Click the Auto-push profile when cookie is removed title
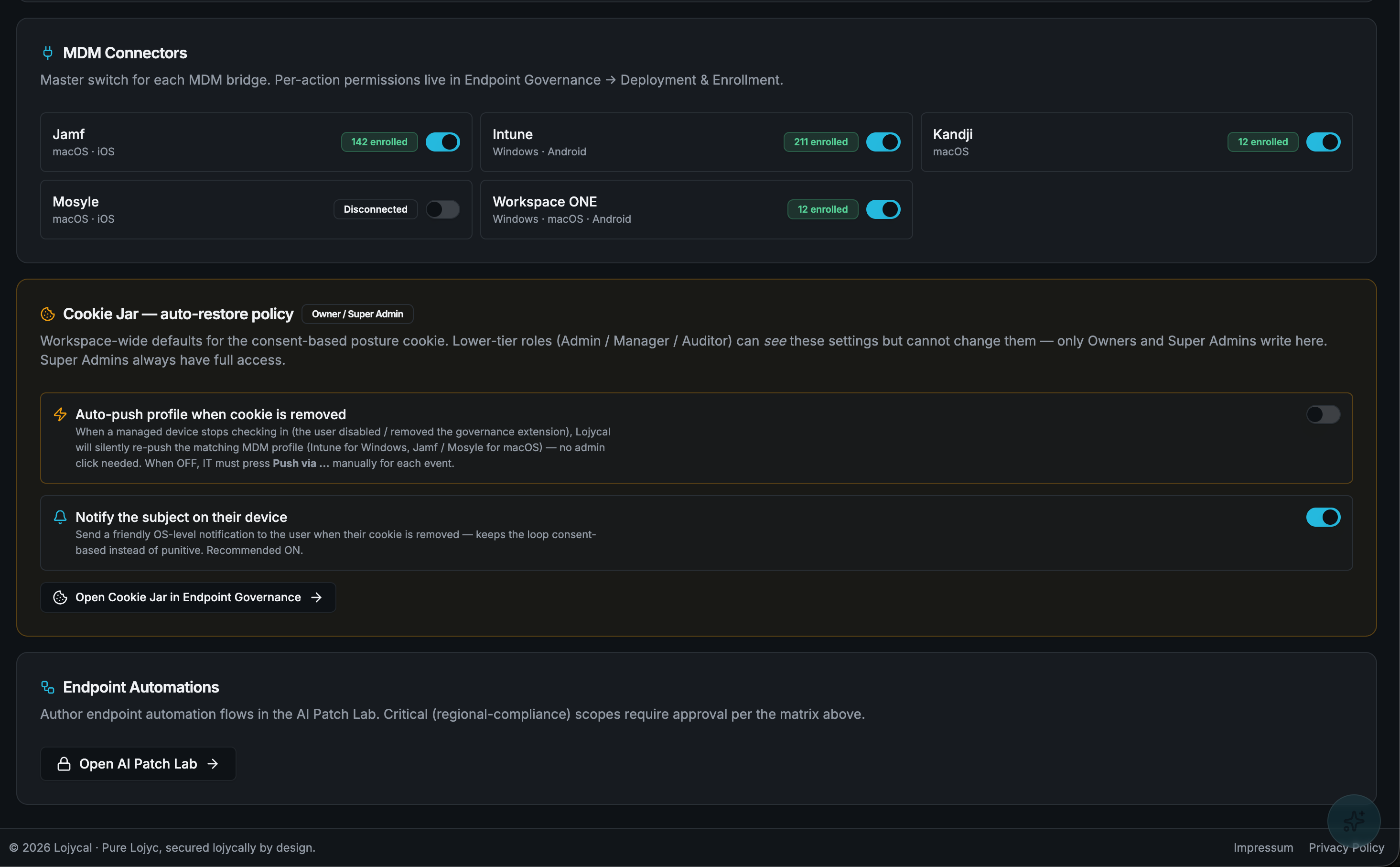The height and width of the screenshot is (867, 1400). (211, 414)
